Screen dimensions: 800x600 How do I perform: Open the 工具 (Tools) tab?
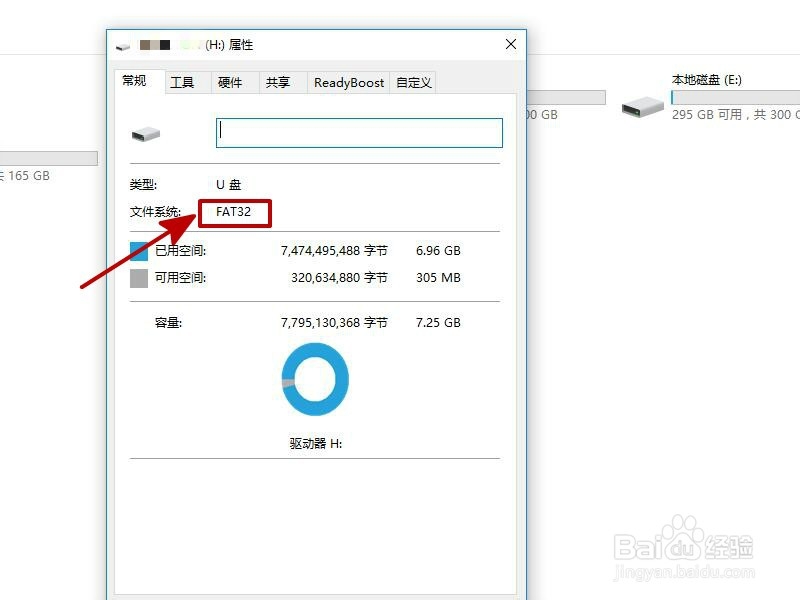click(x=183, y=82)
